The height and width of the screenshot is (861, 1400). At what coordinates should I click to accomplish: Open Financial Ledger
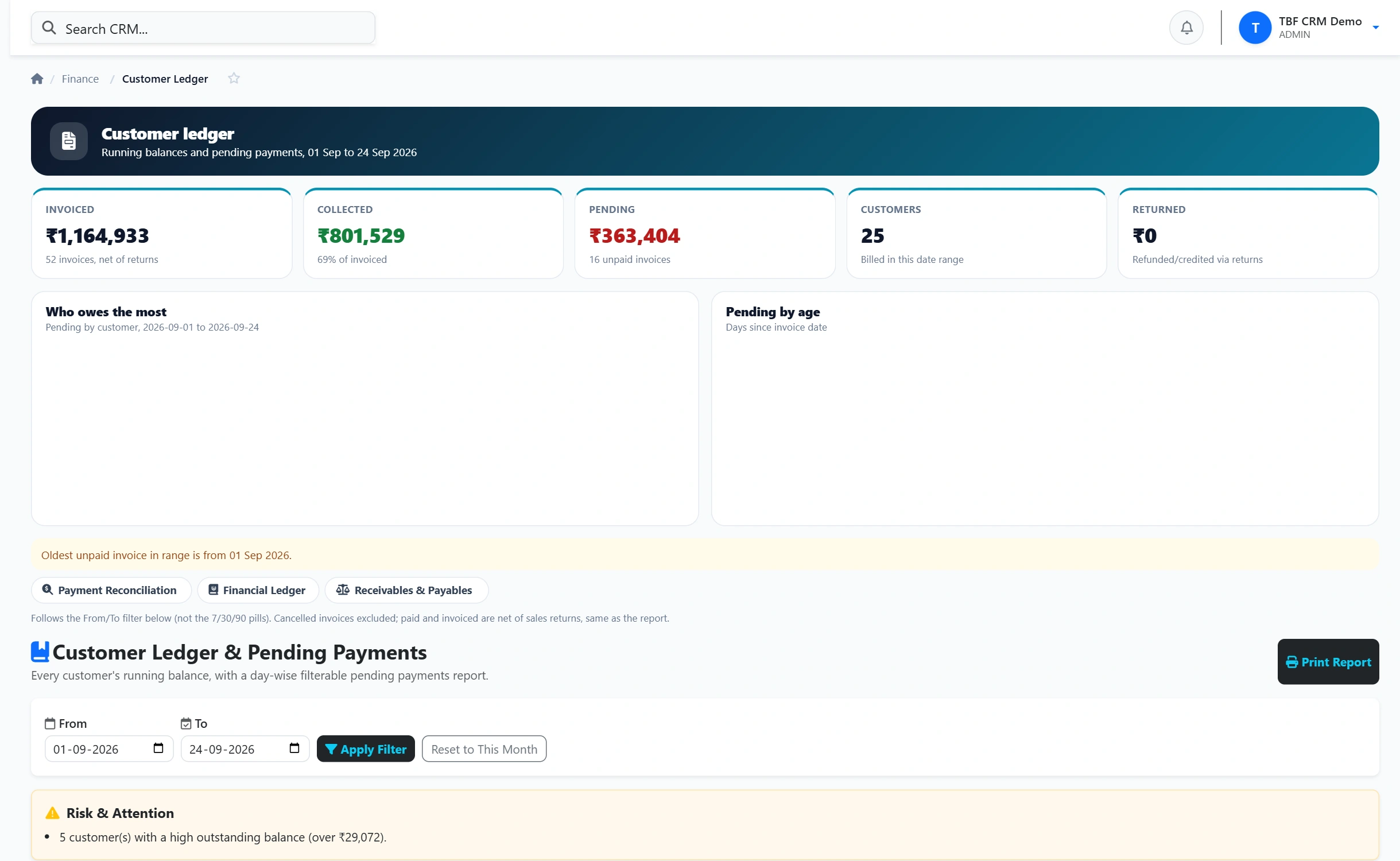click(x=258, y=590)
